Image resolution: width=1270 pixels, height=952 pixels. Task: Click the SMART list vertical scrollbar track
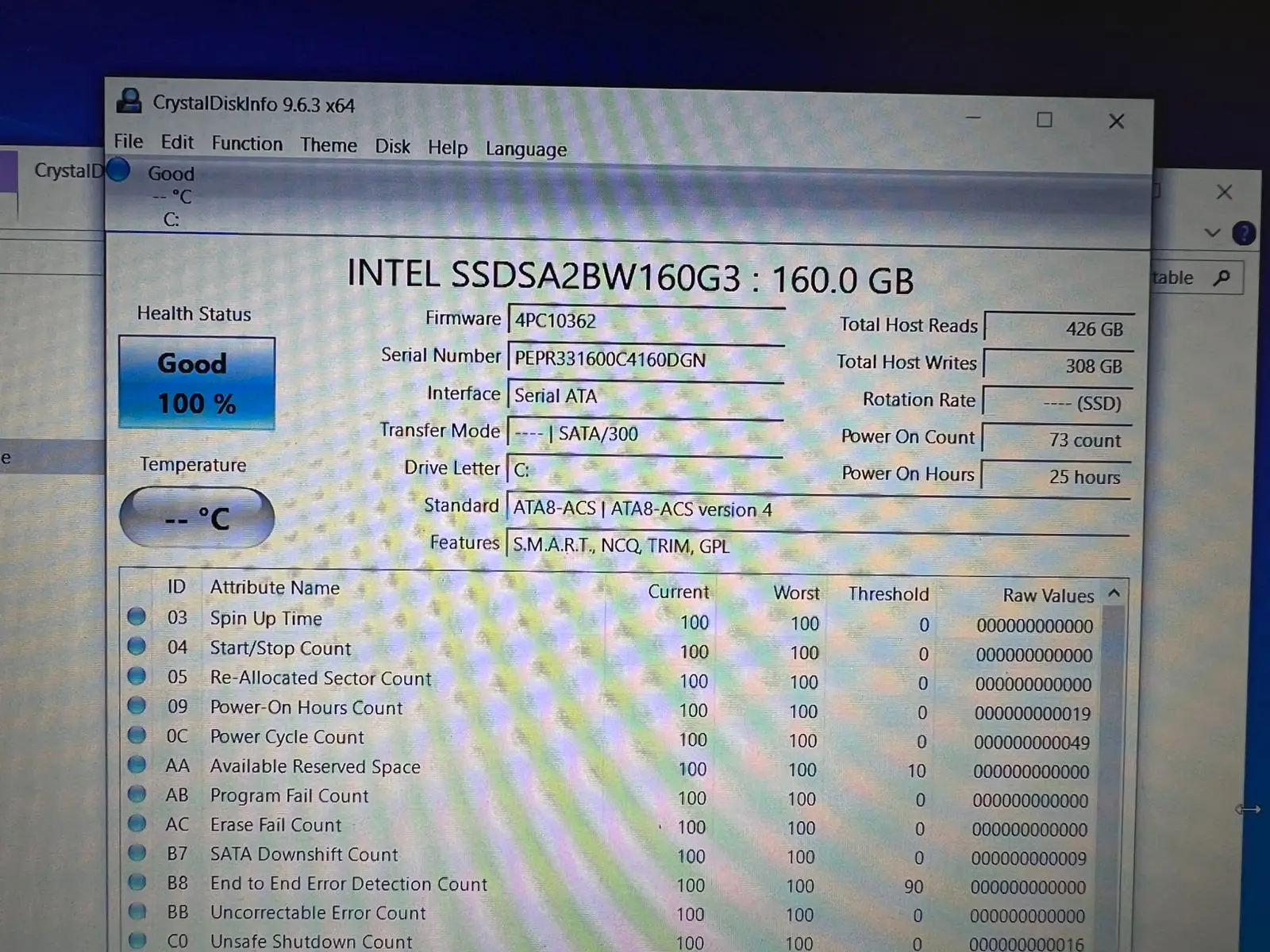pyautogui.click(x=1113, y=777)
